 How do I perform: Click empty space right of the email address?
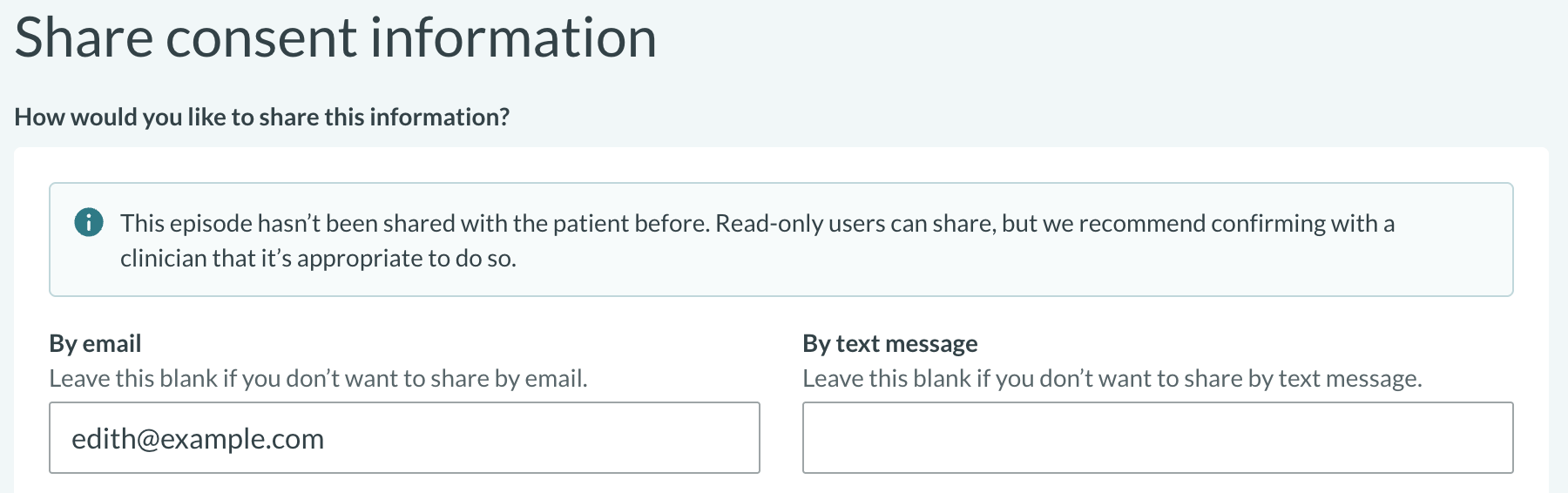[x=540, y=438]
